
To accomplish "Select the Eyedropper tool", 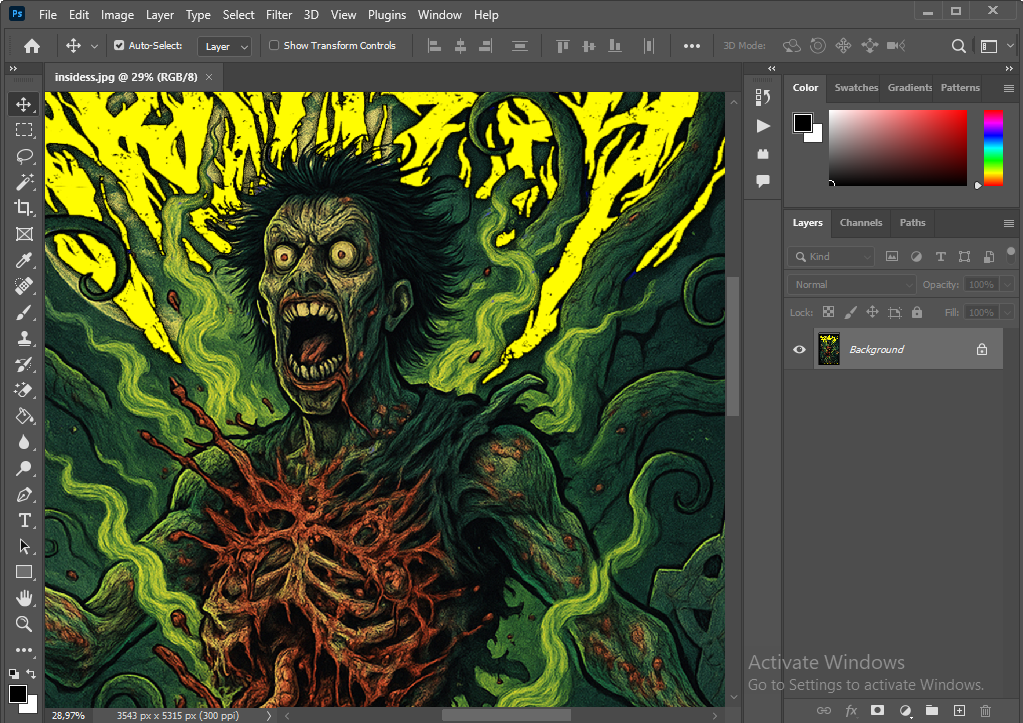I will click(x=24, y=260).
